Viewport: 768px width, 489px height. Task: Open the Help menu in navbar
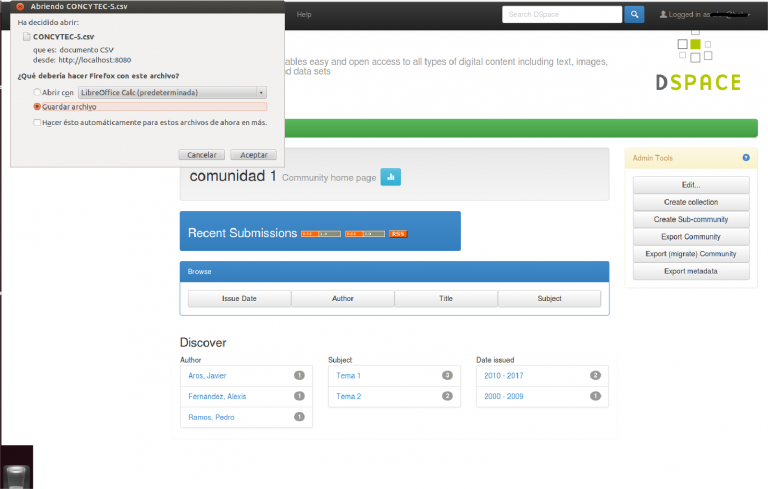click(x=304, y=14)
